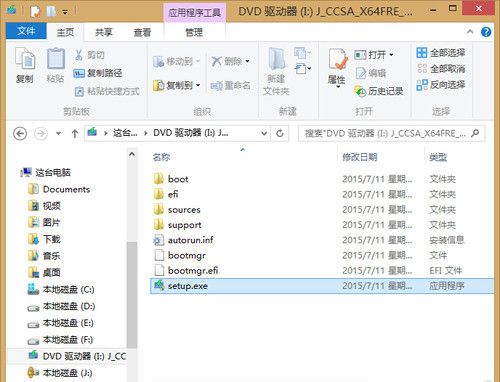Click Copy path icon
The width and height of the screenshot is (500, 382).
pyautogui.click(x=79, y=73)
